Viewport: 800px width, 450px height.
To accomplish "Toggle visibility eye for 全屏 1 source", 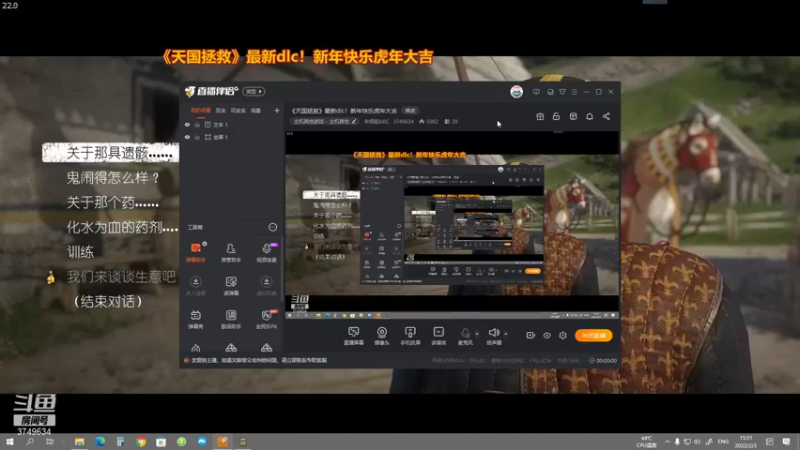I will click(187, 137).
